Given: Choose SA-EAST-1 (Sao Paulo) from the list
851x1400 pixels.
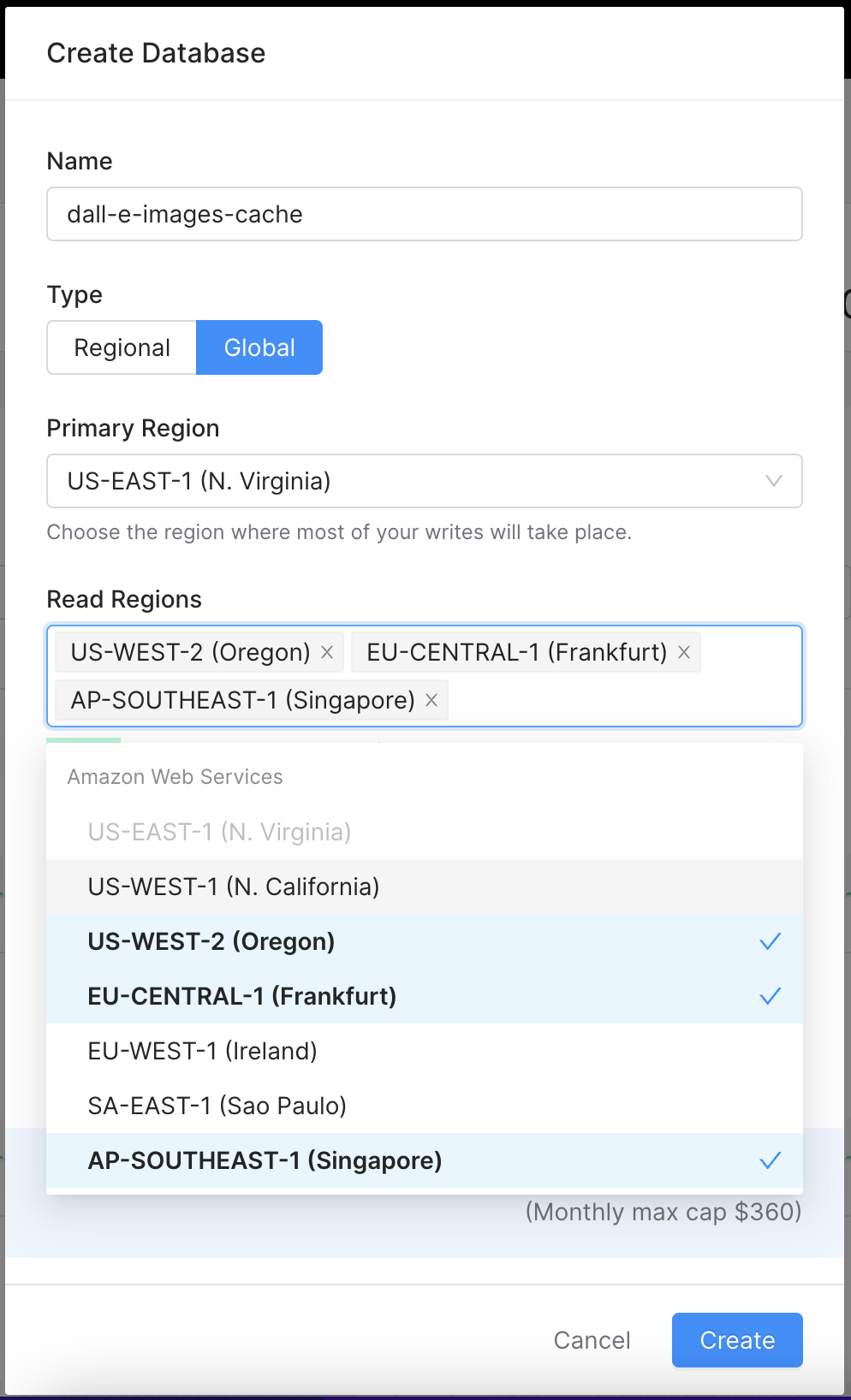Looking at the screenshot, I should [217, 1106].
